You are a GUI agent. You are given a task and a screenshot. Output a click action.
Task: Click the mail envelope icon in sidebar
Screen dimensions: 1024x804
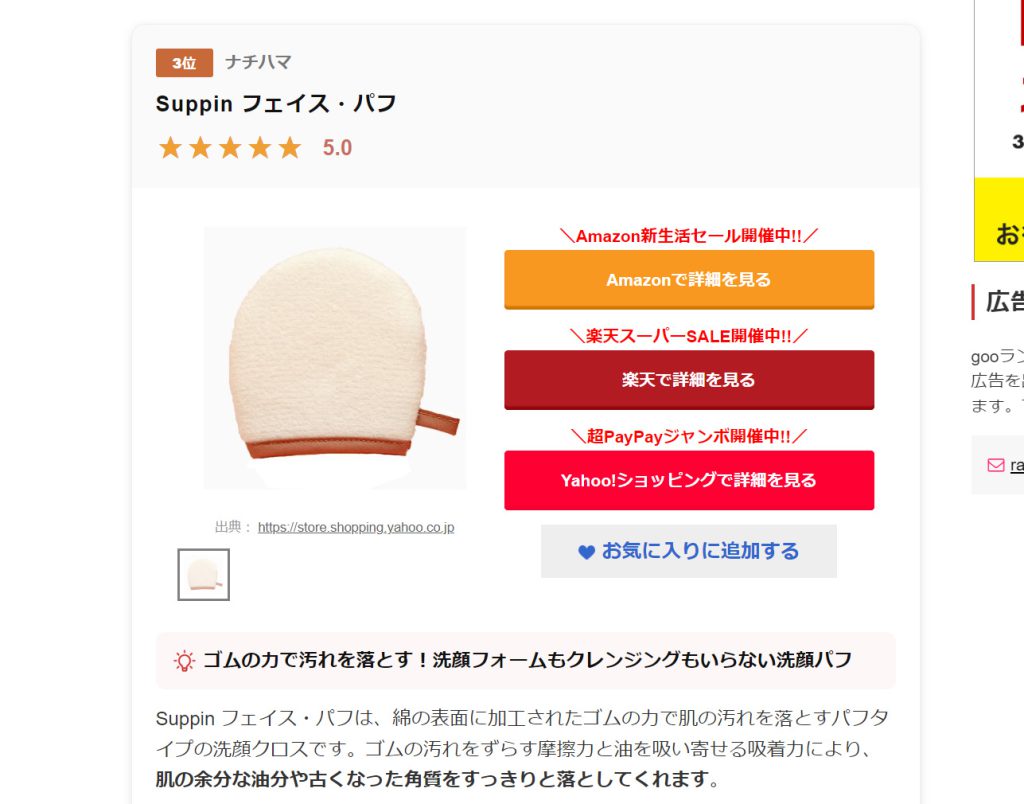(995, 465)
